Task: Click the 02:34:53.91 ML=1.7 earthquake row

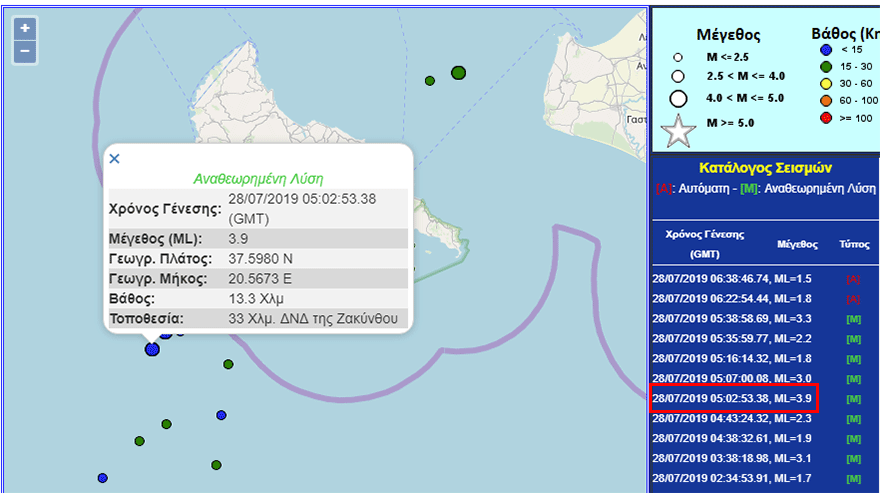Action: 732,478
